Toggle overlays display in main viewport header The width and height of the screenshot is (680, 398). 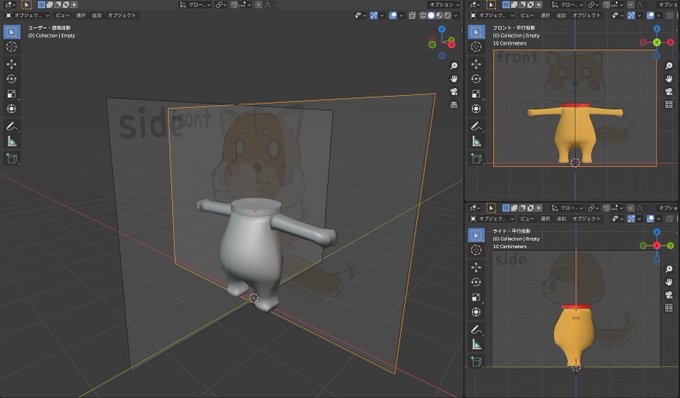click(393, 16)
